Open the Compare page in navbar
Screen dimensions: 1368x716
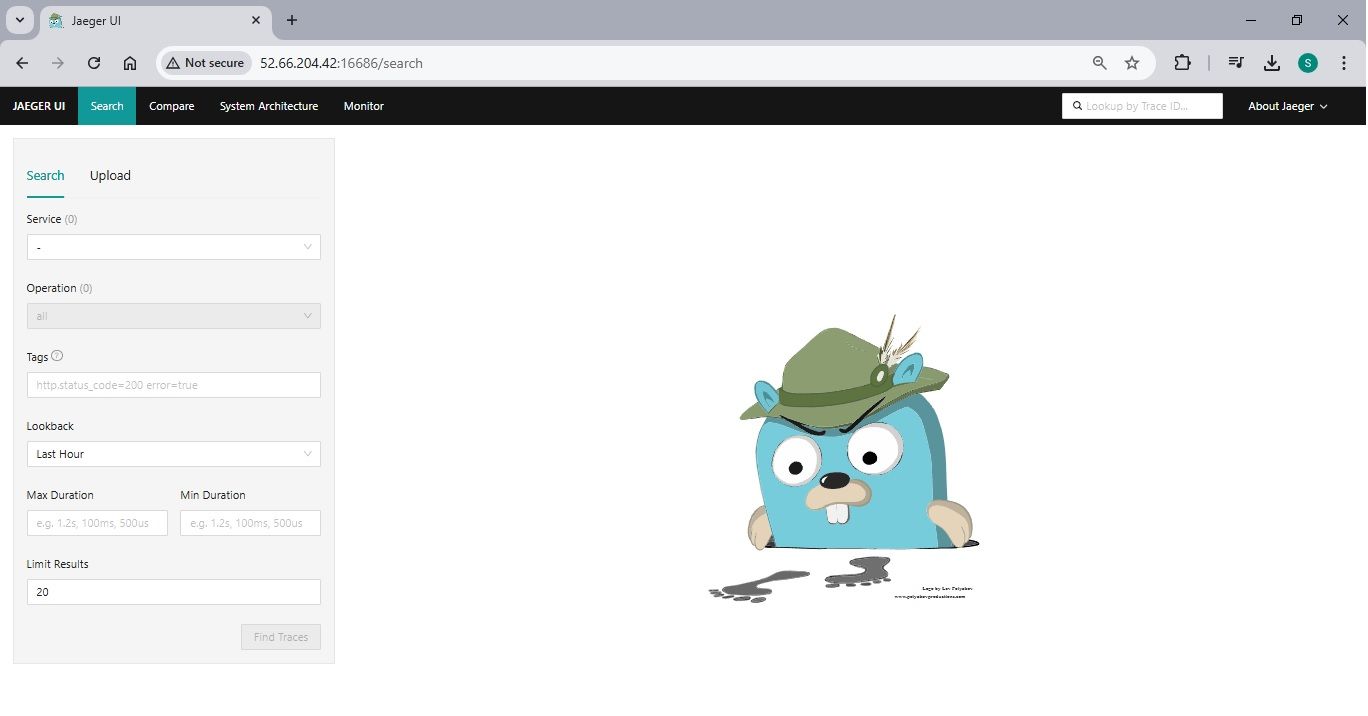pyautogui.click(x=171, y=106)
